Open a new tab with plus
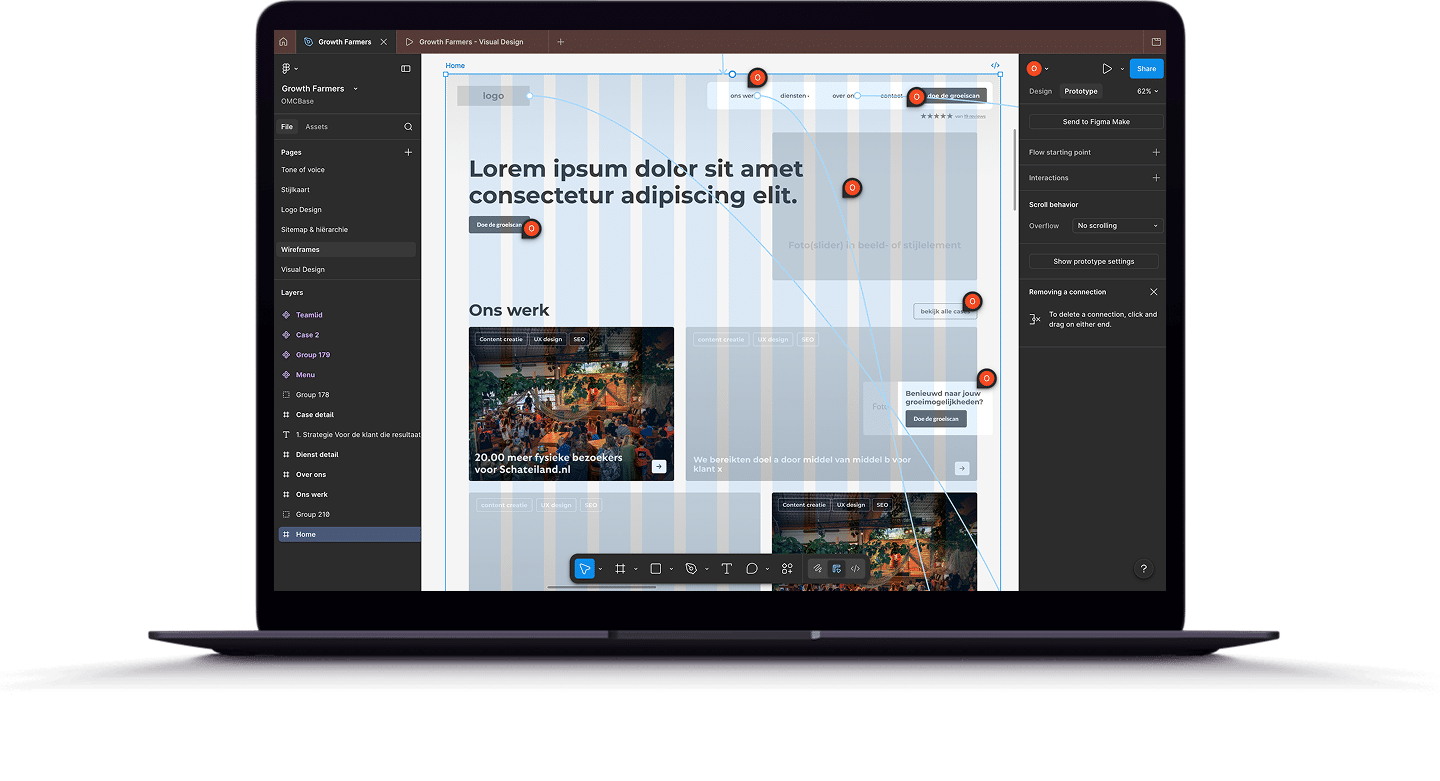Image resolution: width=1440 pixels, height=781 pixels. 560,42
